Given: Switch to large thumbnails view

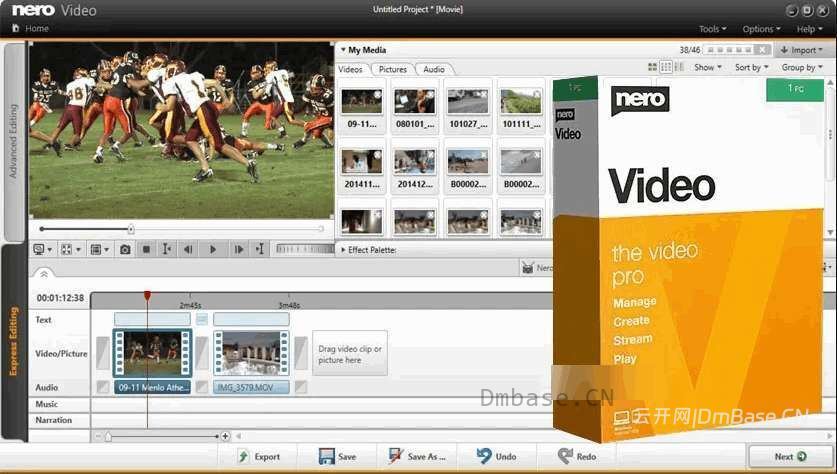Looking at the screenshot, I should tap(652, 67).
